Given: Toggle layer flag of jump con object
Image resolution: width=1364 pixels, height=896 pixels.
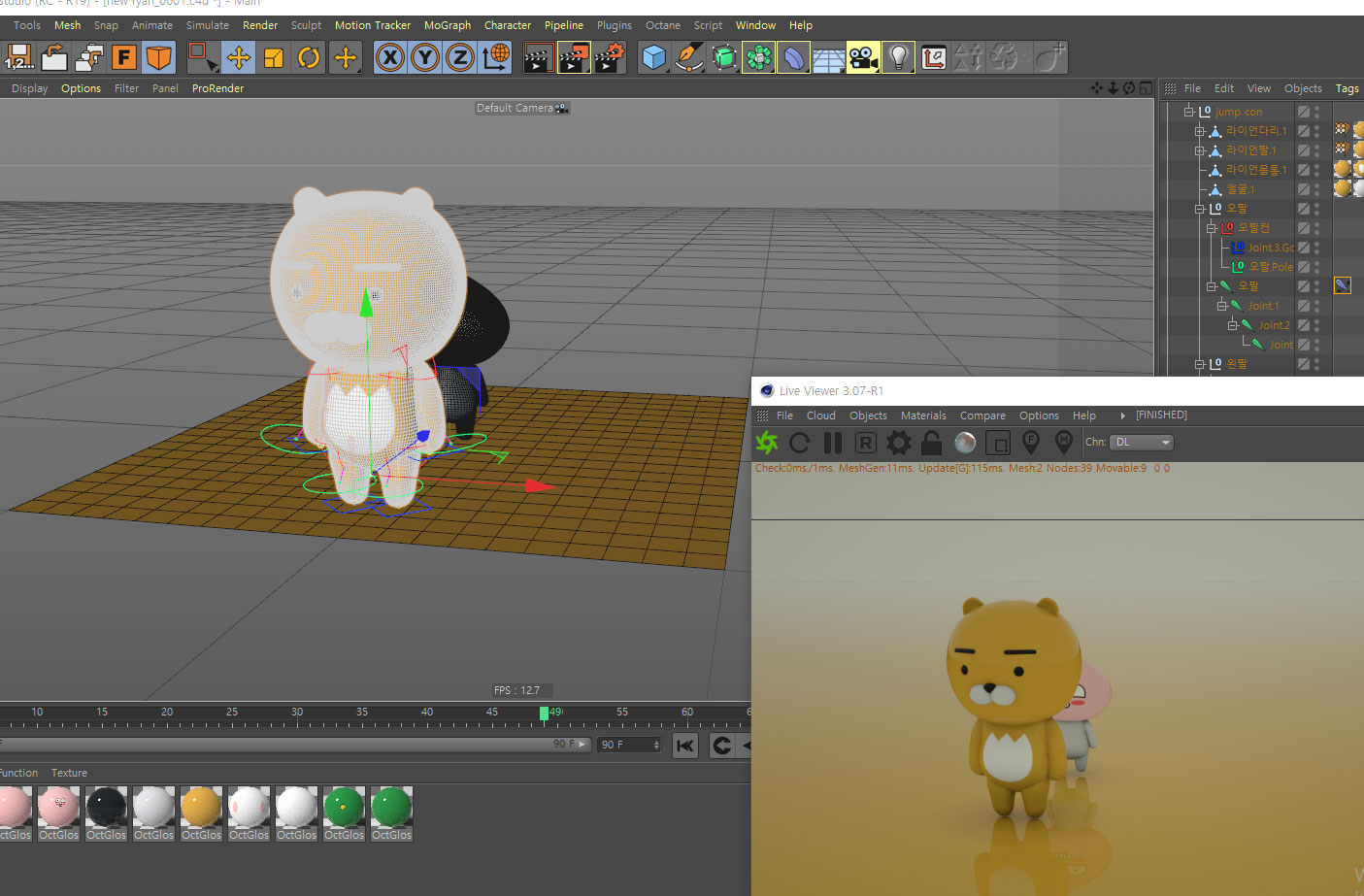Looking at the screenshot, I should pos(1304,112).
